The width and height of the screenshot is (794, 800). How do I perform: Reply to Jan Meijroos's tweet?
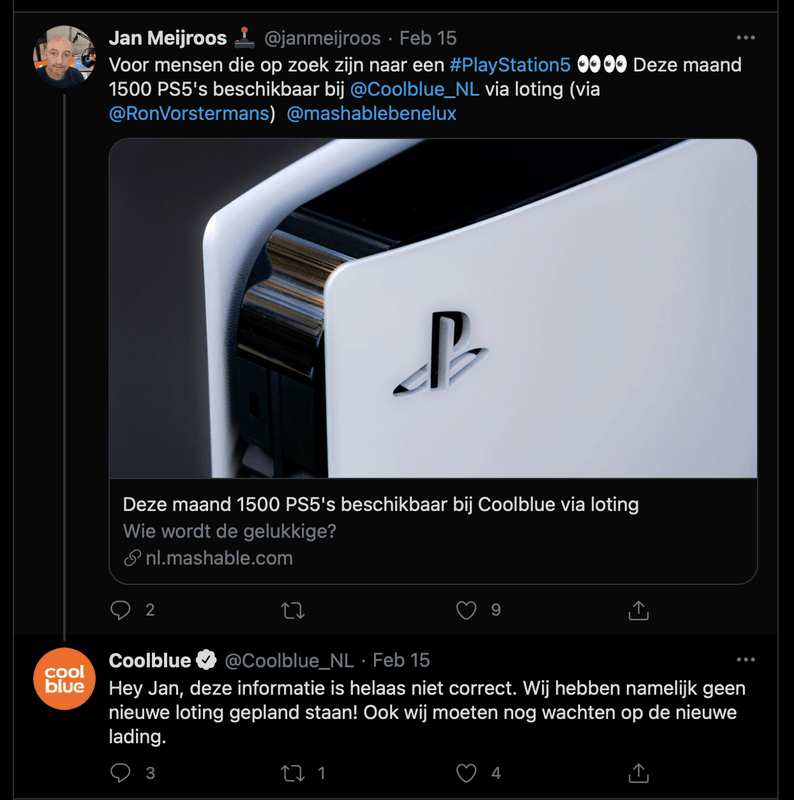(120, 610)
